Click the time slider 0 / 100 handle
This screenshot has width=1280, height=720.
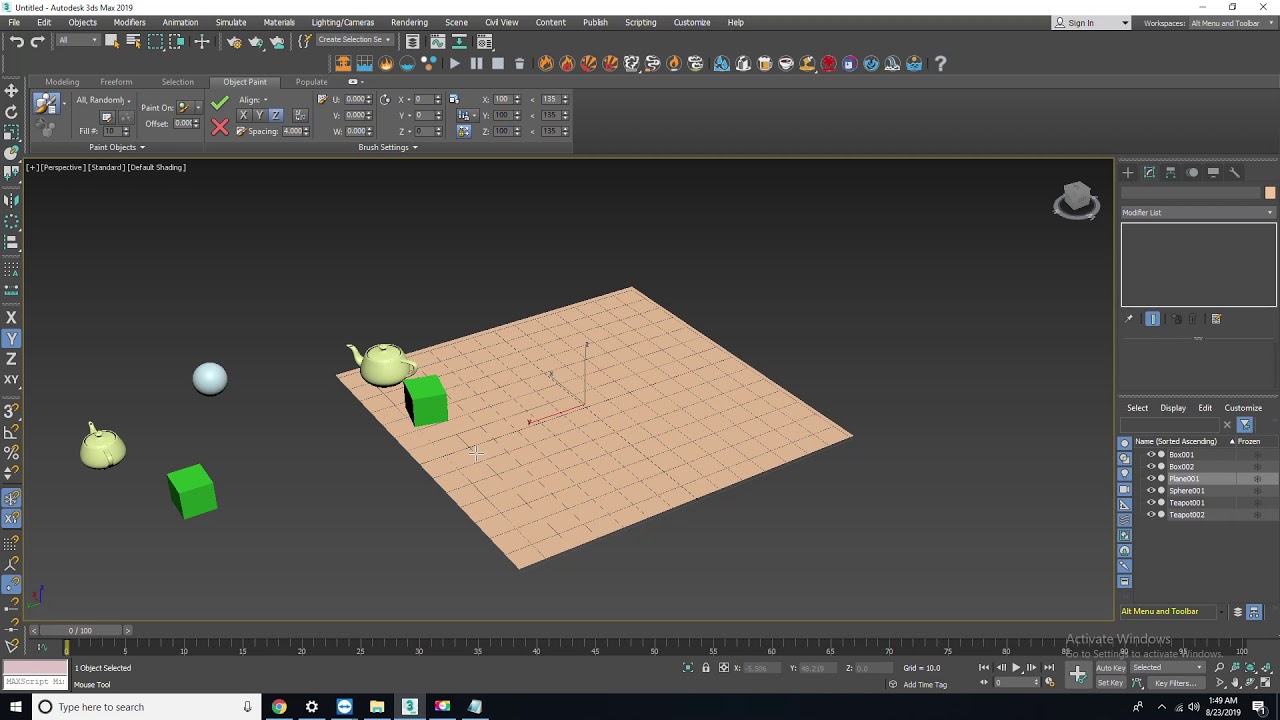click(80, 631)
